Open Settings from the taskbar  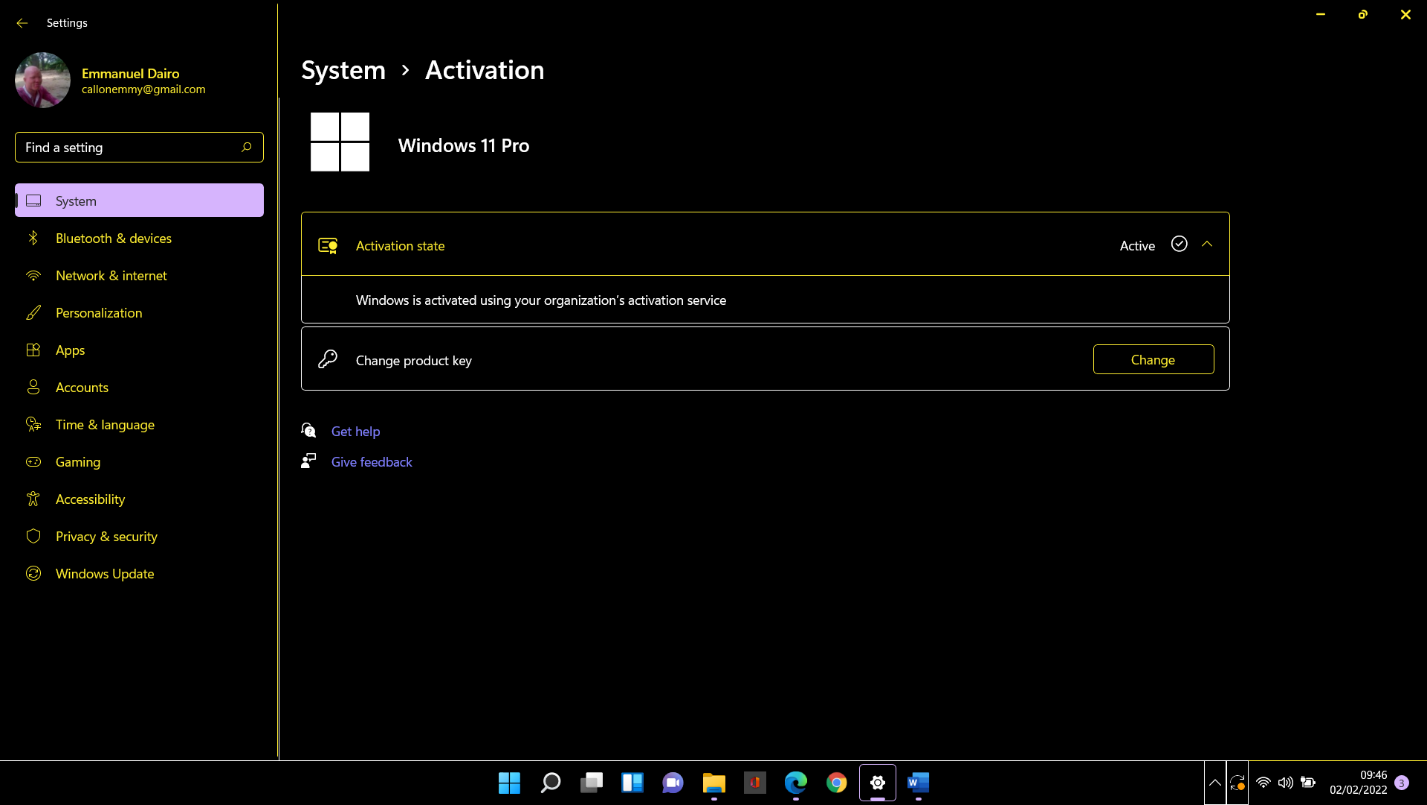(x=877, y=783)
